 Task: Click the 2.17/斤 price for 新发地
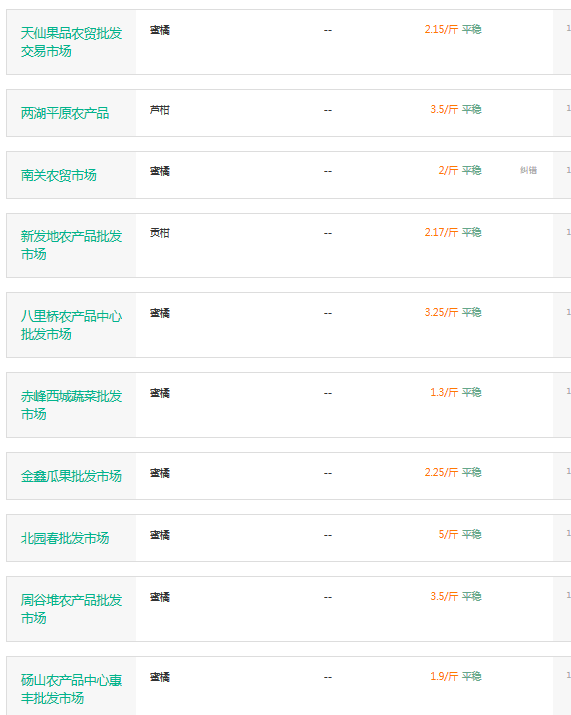[x=441, y=232]
